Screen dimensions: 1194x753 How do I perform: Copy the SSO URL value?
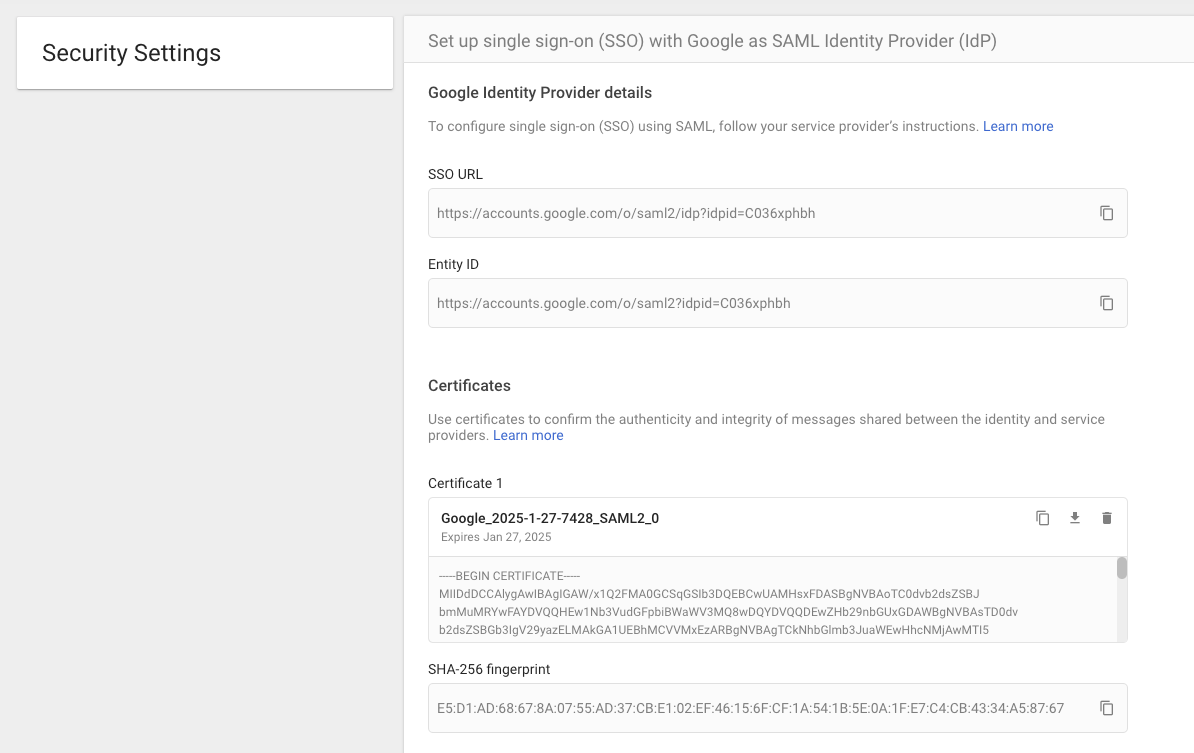(x=1106, y=213)
